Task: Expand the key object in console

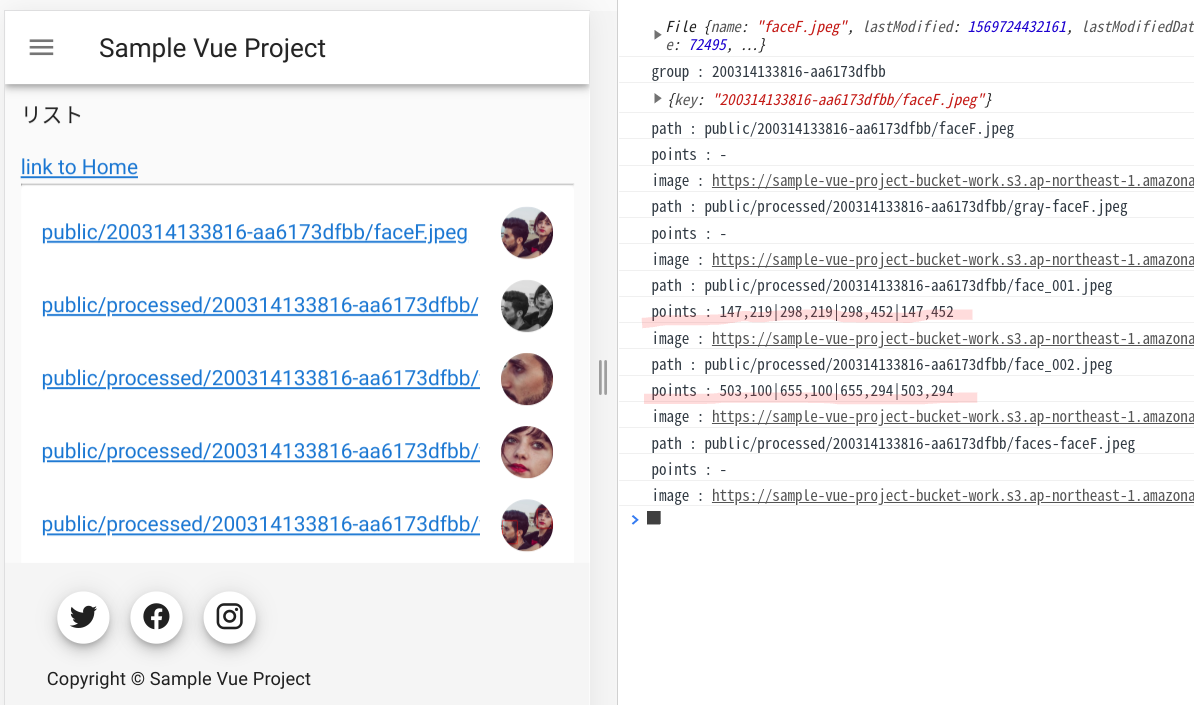Action: [657, 98]
